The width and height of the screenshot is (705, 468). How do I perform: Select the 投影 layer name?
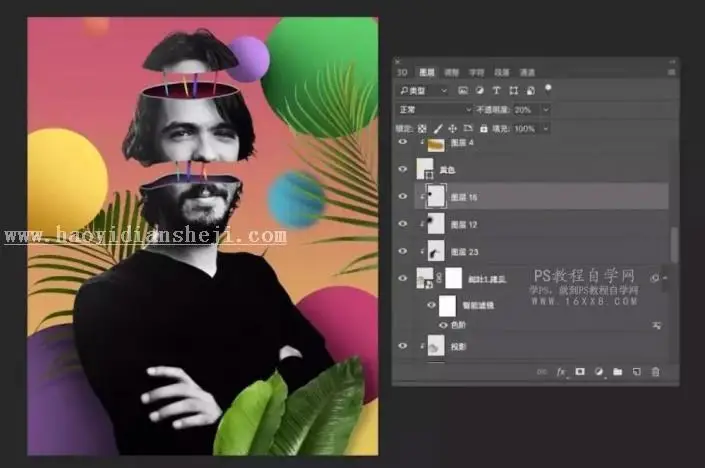458,347
